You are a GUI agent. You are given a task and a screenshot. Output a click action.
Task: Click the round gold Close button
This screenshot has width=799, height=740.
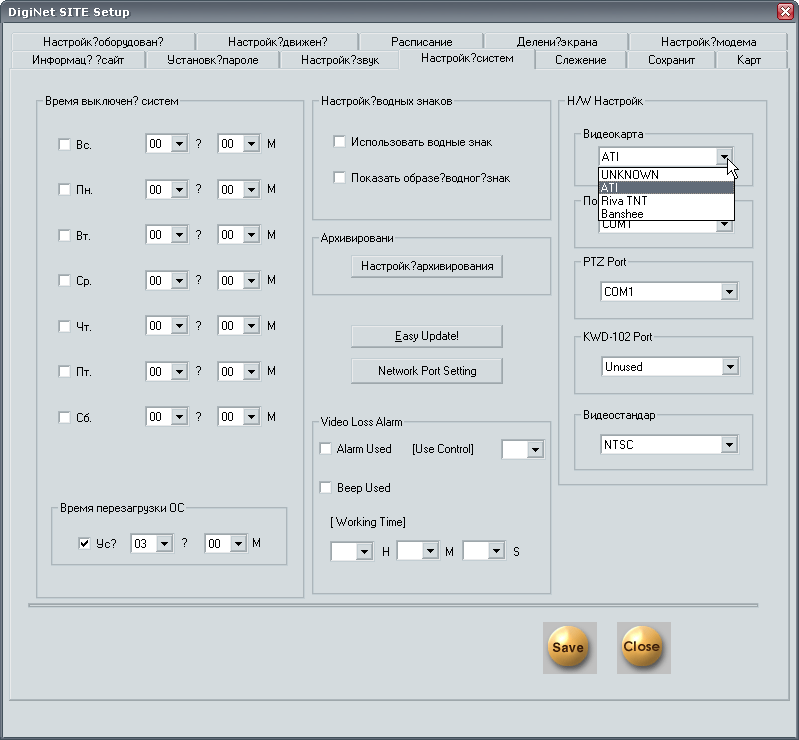tap(642, 647)
